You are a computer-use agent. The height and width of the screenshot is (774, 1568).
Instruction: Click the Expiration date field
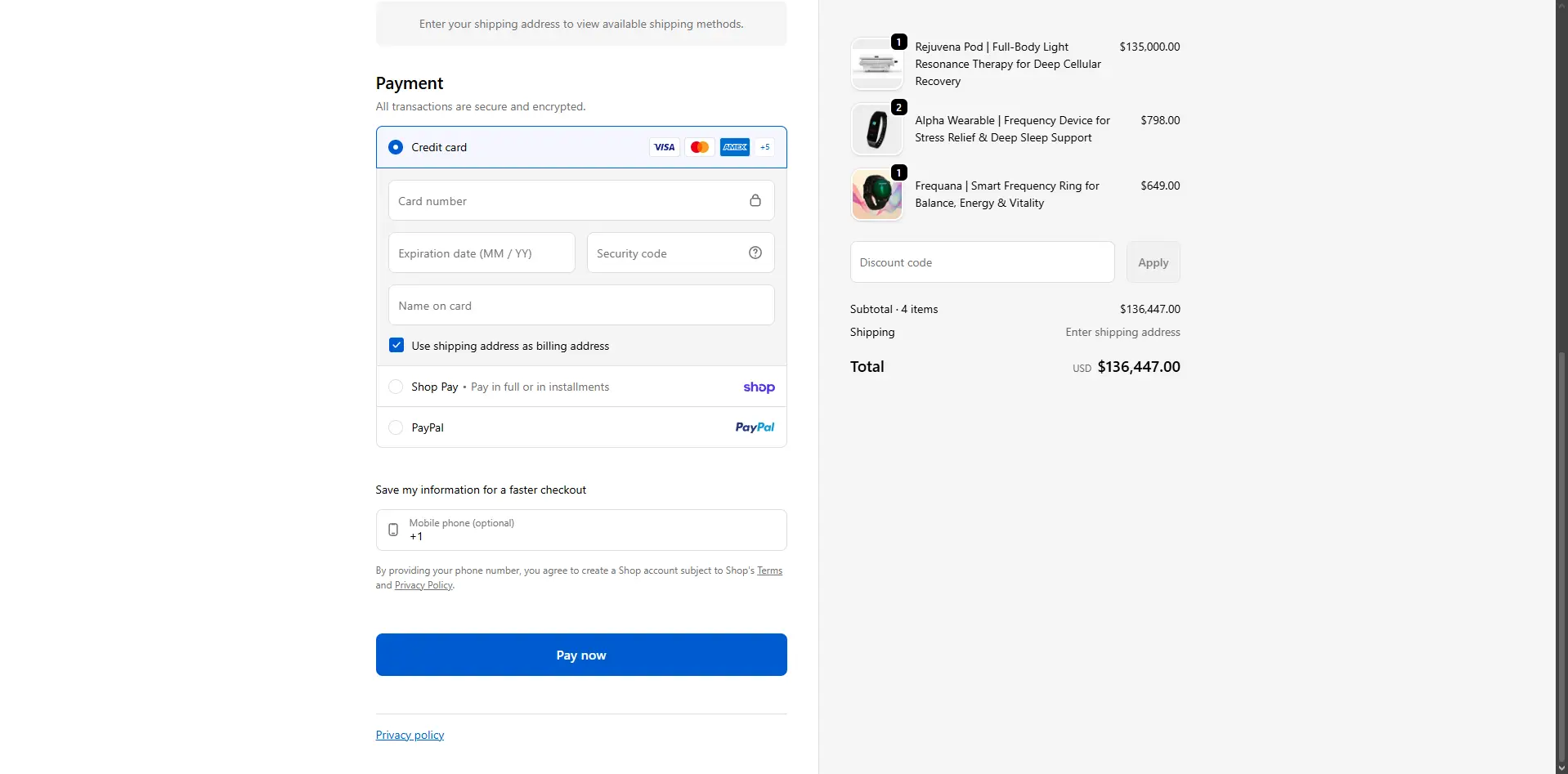[481, 253]
